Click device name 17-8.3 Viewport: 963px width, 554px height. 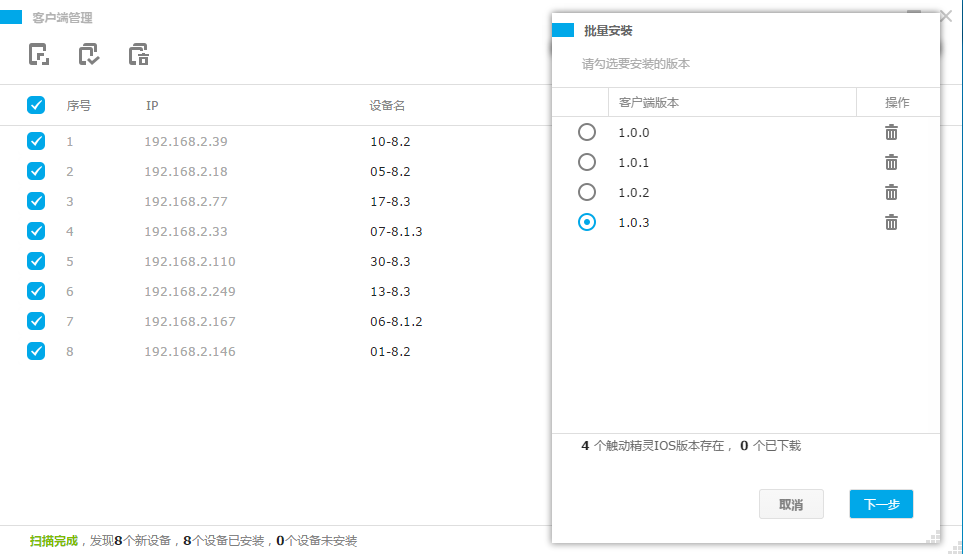coord(390,201)
